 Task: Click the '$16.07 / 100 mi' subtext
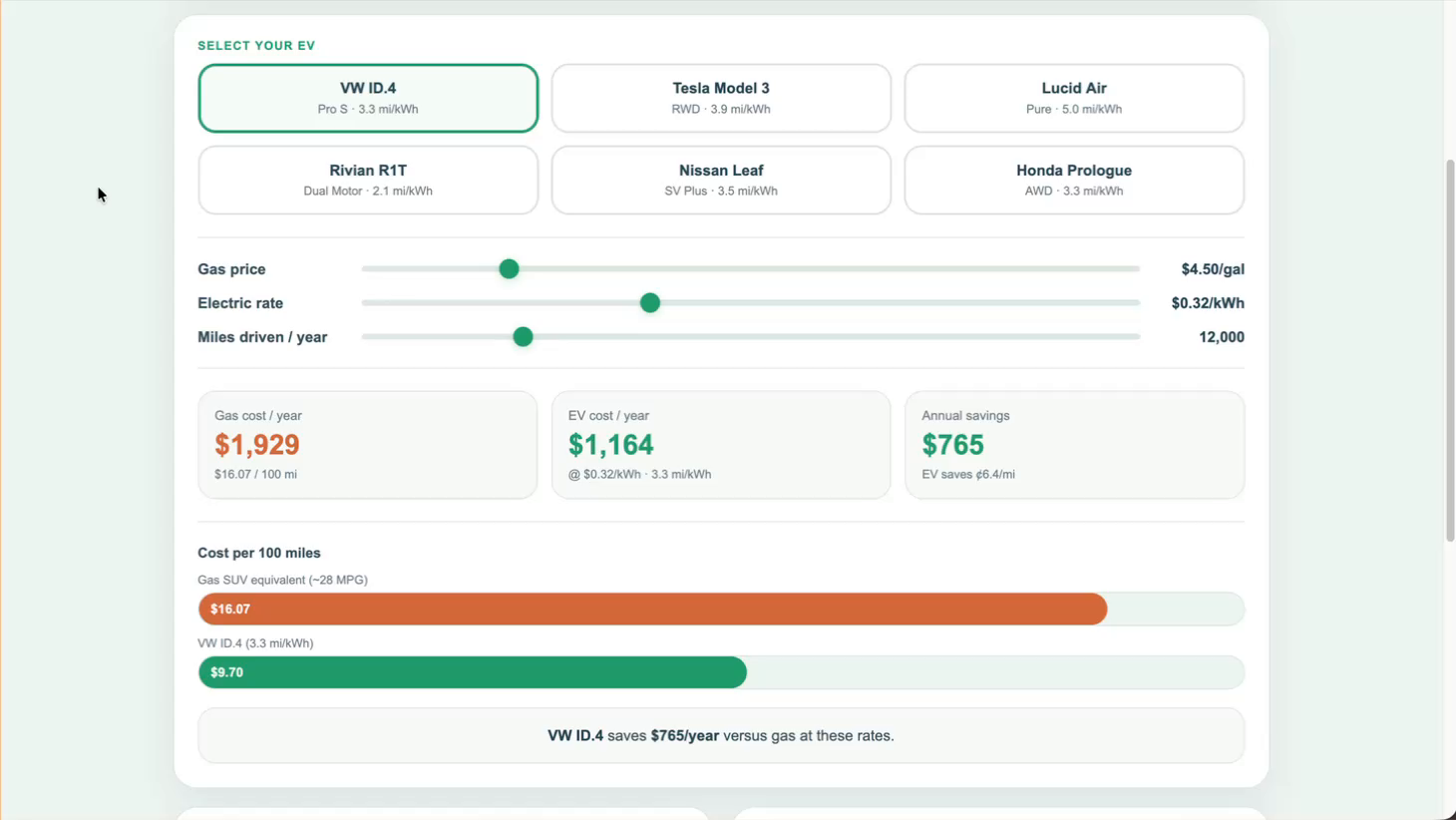click(255, 475)
